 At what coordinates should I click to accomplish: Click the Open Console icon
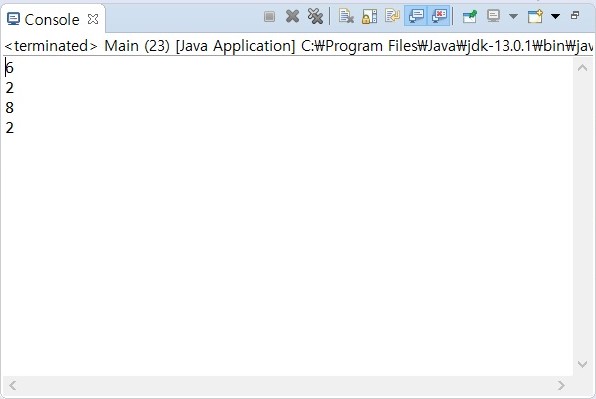pos(535,16)
